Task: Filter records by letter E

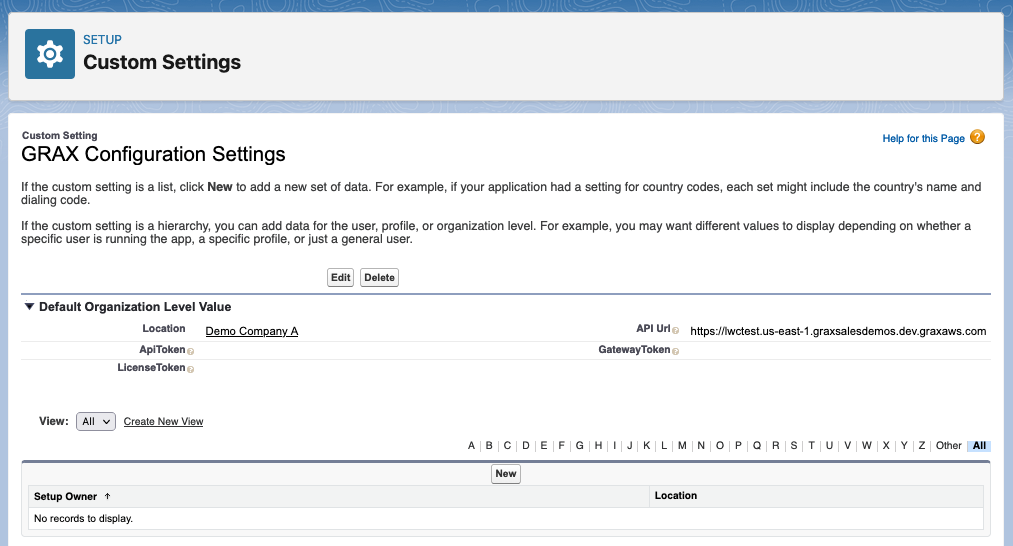Action: click(x=544, y=445)
